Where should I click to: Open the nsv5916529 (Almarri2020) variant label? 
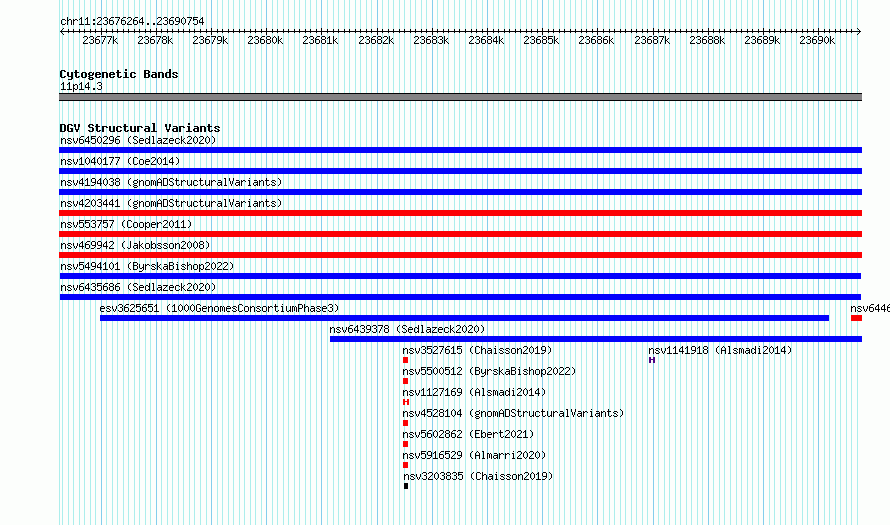click(x=474, y=455)
